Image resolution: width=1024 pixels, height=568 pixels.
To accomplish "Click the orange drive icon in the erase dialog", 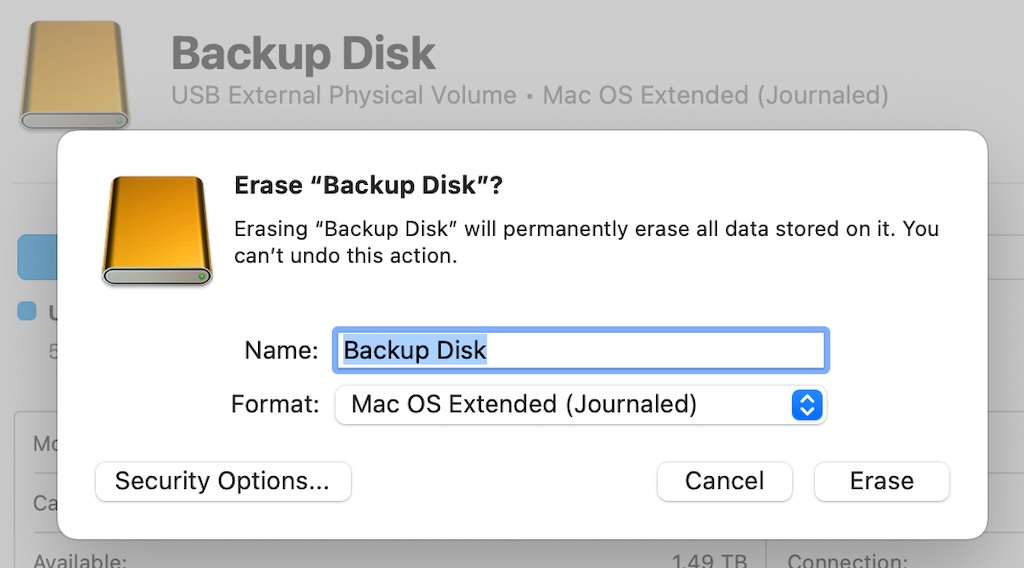I will (x=157, y=230).
